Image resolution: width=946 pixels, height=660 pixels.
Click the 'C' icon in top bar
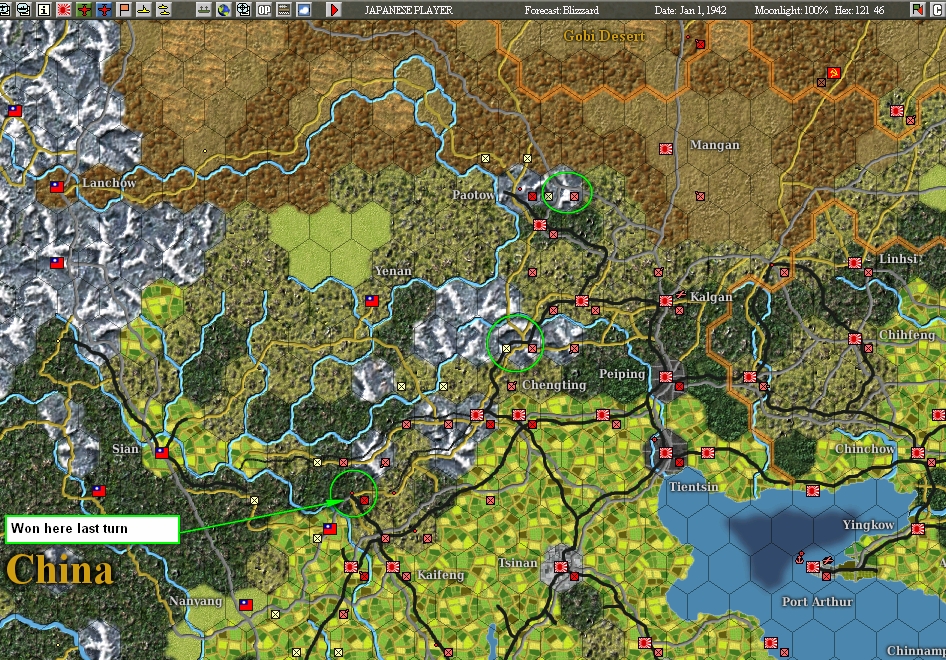click(938, 10)
